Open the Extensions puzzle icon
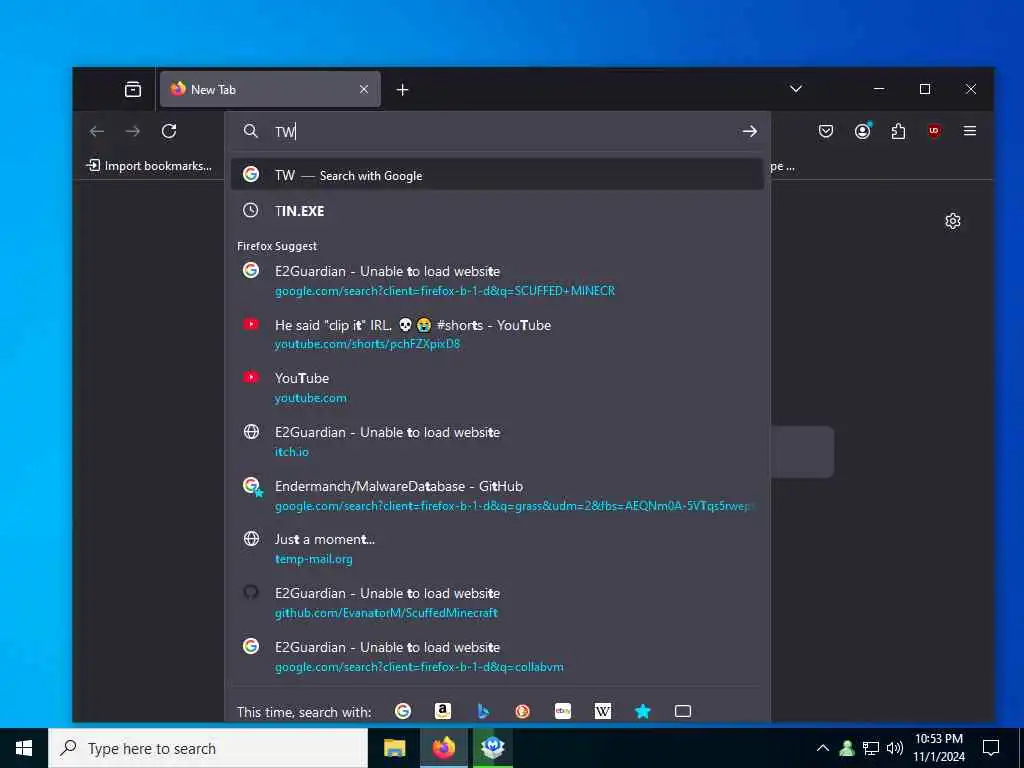 (x=899, y=131)
